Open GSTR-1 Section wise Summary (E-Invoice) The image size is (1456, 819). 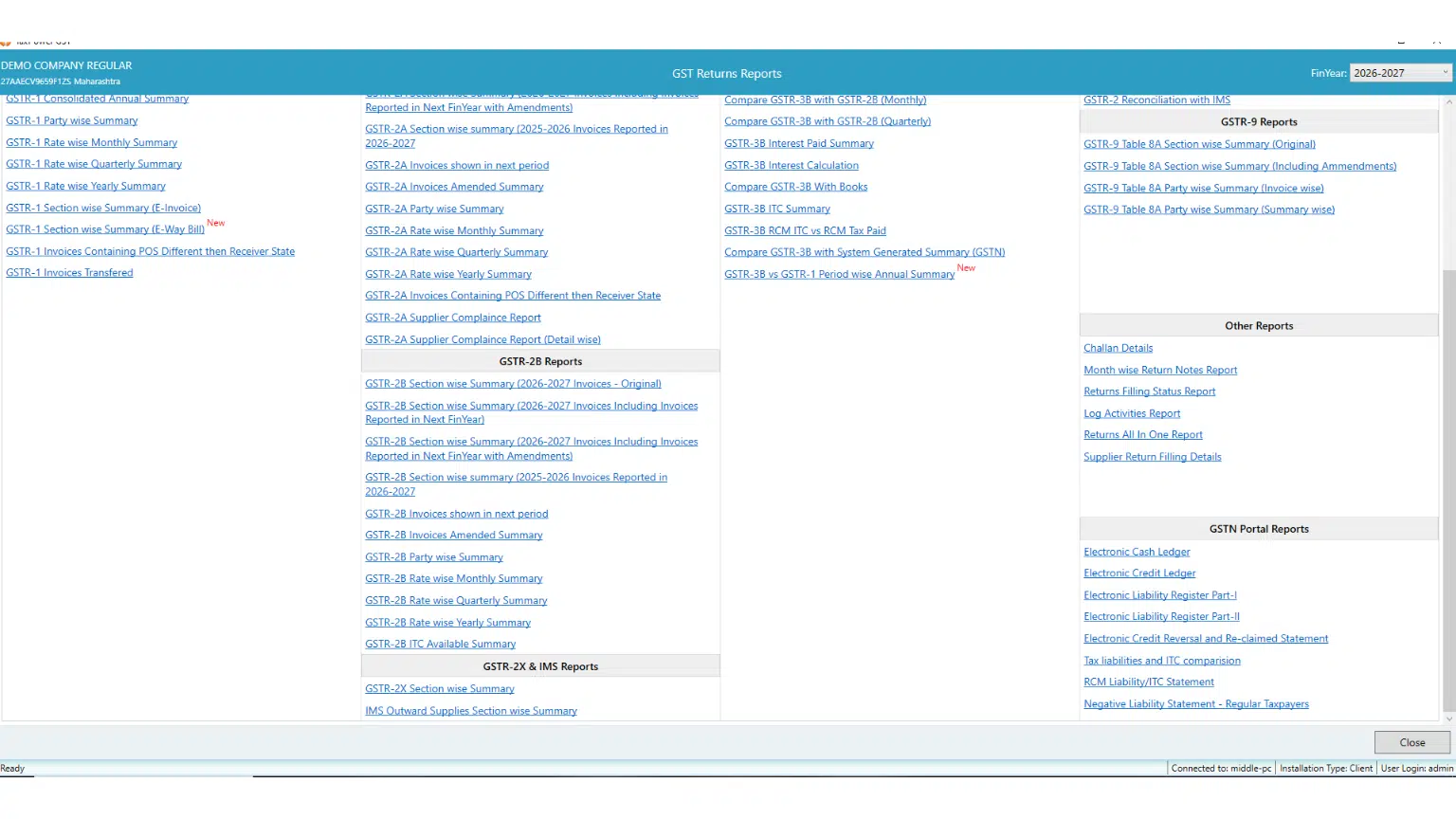tap(103, 208)
